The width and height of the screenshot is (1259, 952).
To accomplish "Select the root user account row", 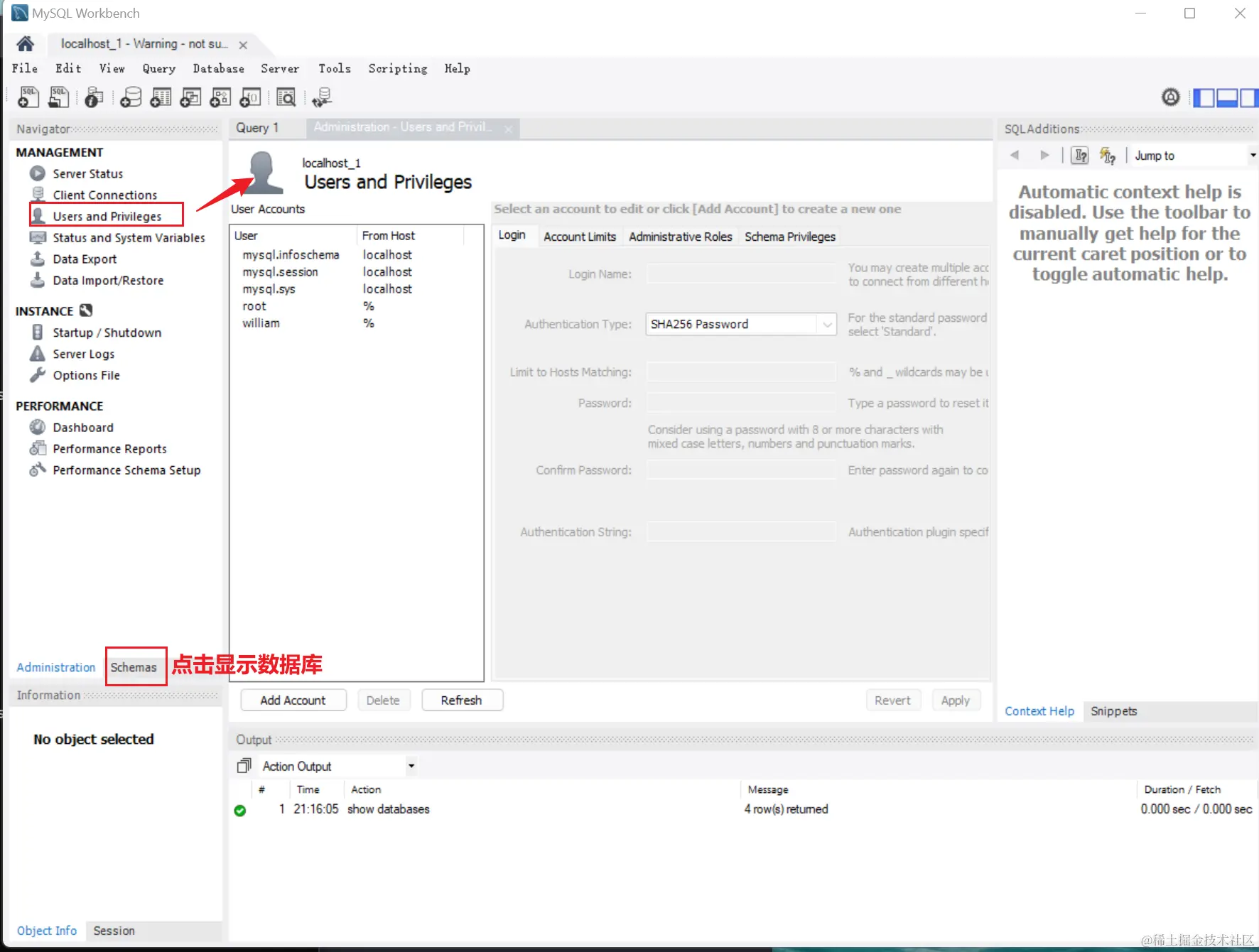I will (x=356, y=306).
